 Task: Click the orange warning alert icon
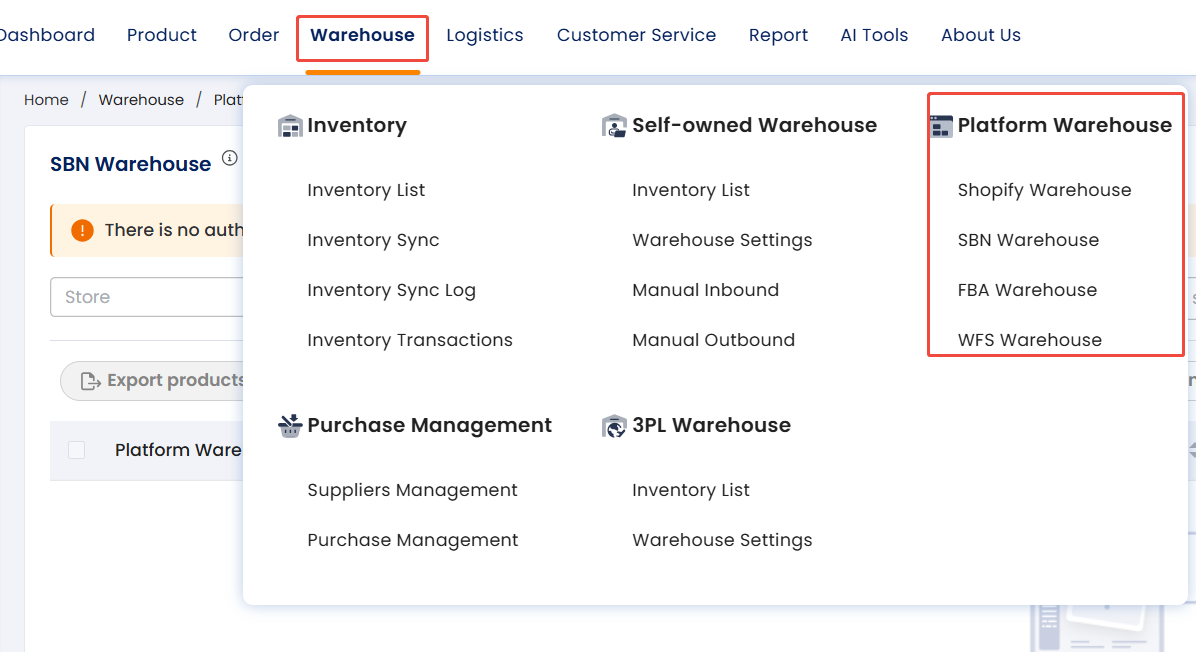[82, 230]
